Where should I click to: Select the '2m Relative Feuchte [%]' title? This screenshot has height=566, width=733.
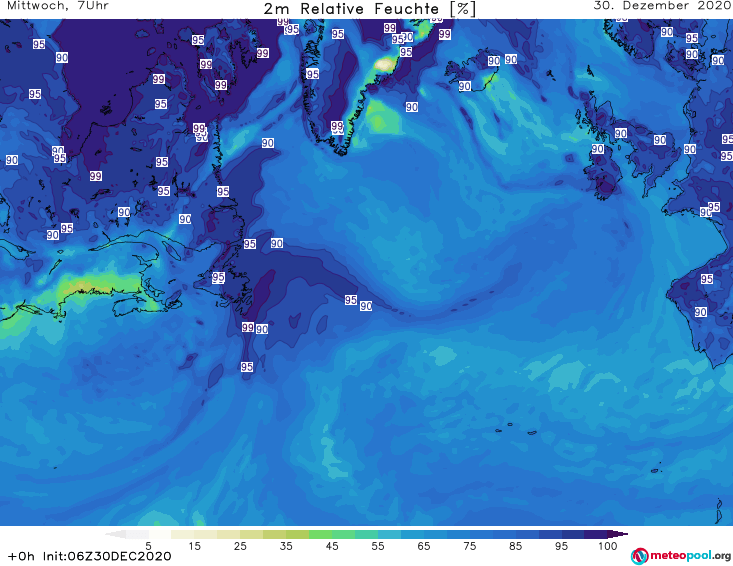tap(369, 9)
